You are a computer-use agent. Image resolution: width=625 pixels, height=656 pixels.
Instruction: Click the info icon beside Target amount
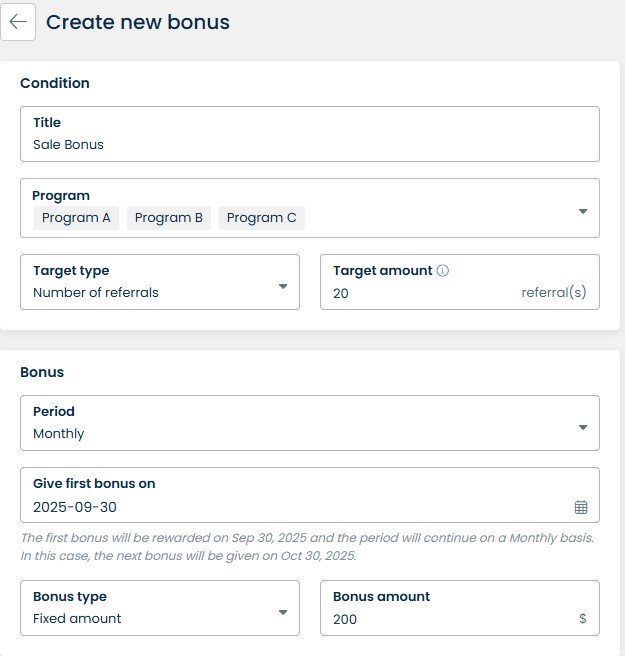coord(443,271)
